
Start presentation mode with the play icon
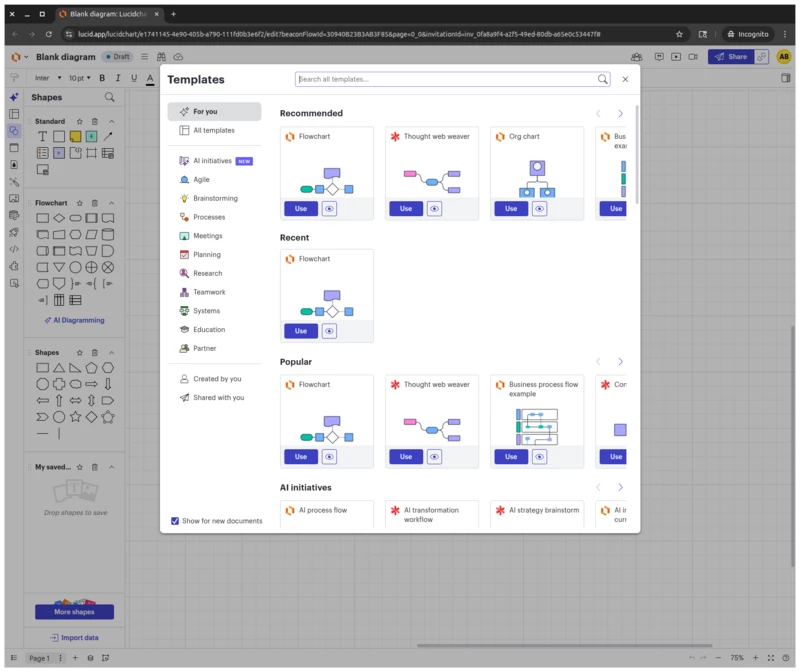point(676,57)
